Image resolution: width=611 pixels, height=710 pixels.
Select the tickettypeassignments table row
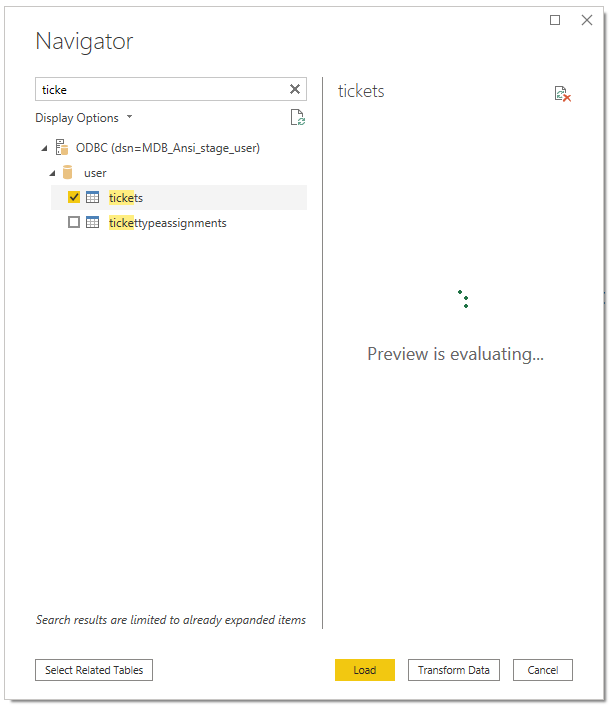[168, 223]
